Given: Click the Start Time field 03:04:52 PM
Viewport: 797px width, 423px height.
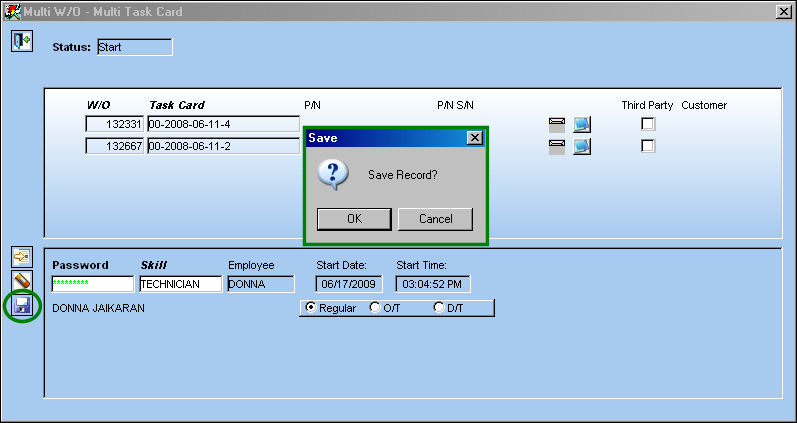Looking at the screenshot, I should [433, 284].
